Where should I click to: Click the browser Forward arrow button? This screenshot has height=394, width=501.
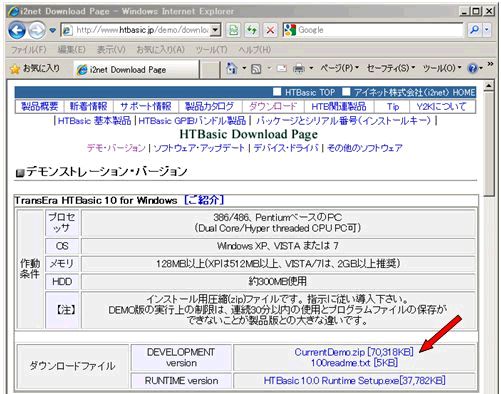37,30
